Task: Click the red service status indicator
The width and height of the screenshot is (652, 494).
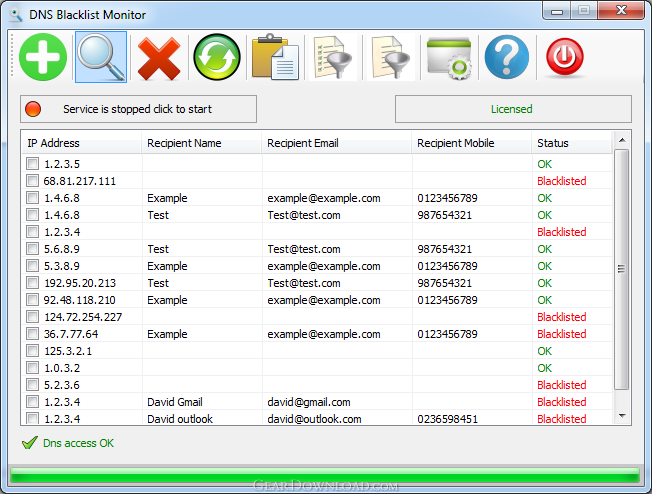Action: pyautogui.click(x=33, y=109)
